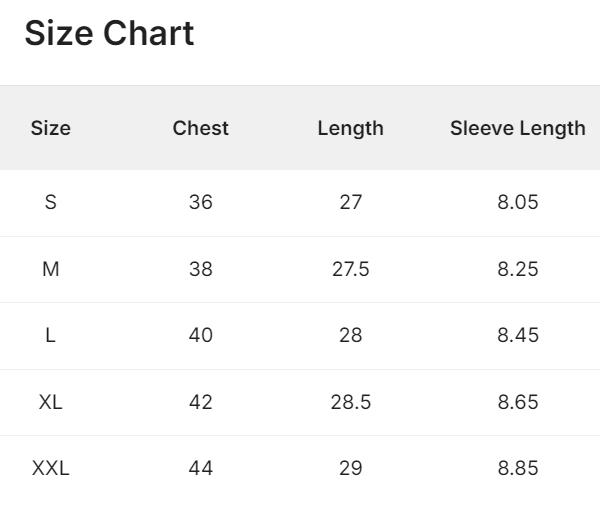
Task: Select the Size column header
Action: point(51,128)
